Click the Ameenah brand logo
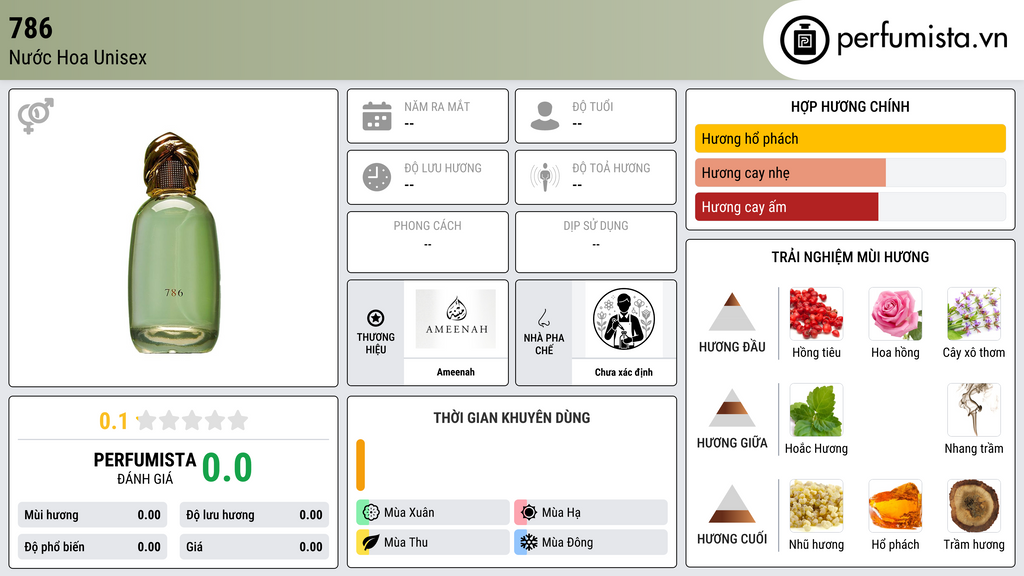1024x576 pixels. pos(456,319)
